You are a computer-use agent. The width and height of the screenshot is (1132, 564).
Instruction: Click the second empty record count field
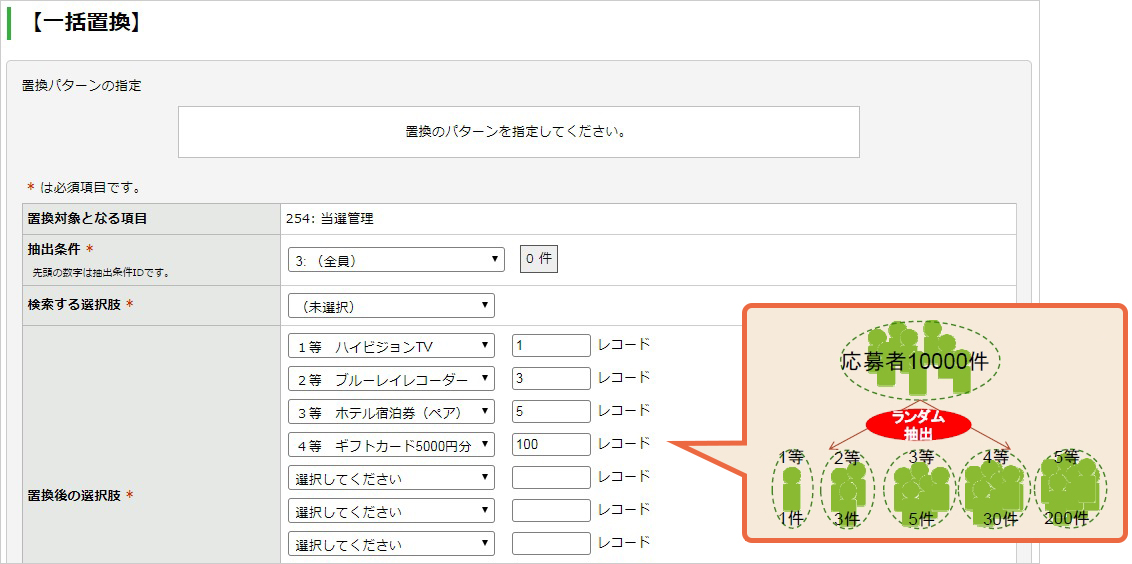pos(552,511)
